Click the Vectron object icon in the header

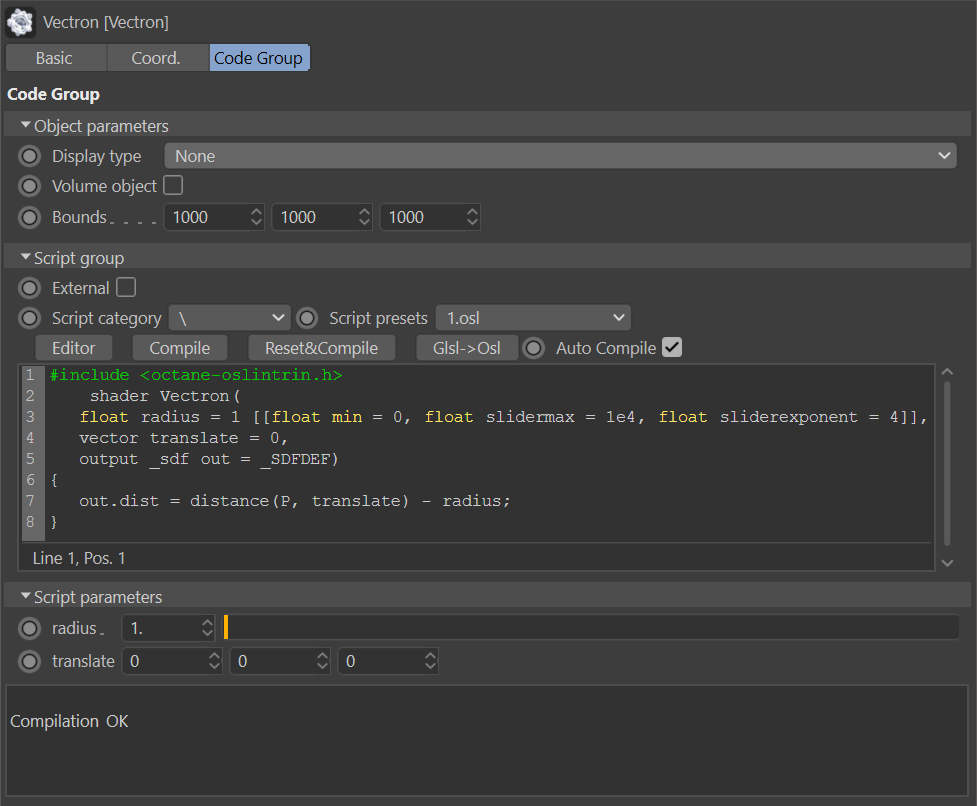click(x=20, y=22)
